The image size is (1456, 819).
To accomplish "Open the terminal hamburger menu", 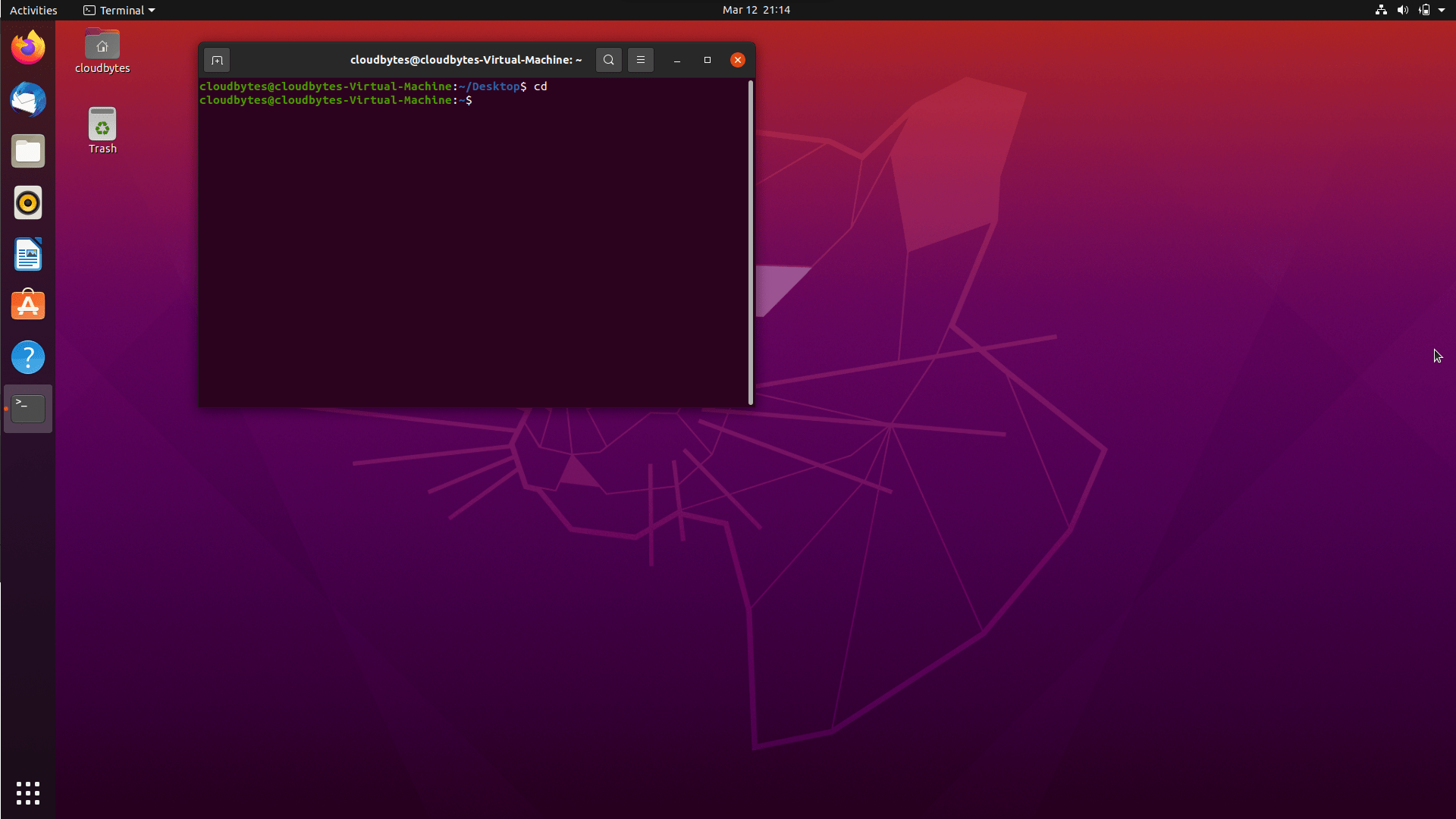I will [x=641, y=60].
